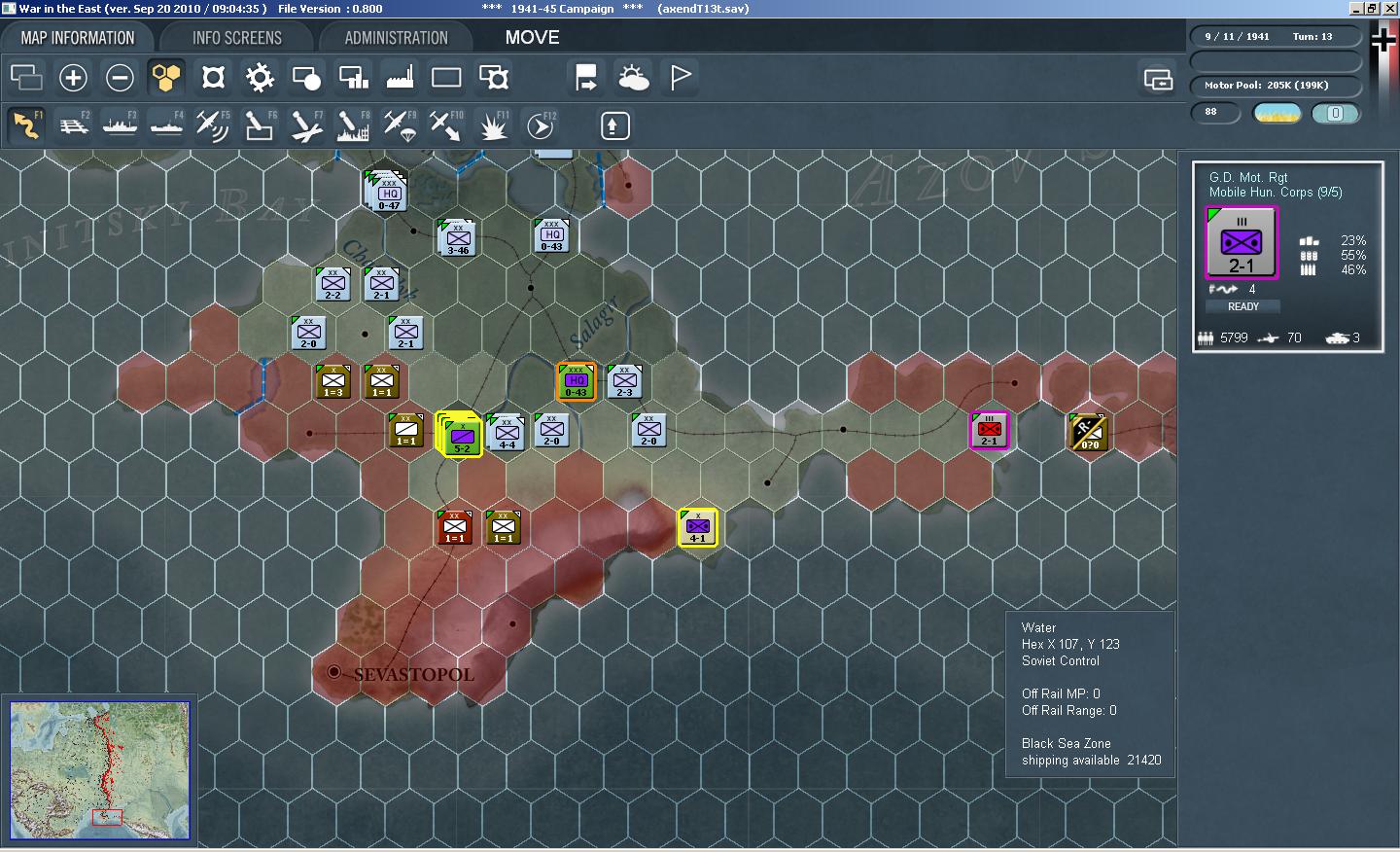This screenshot has height=852, width=1400.
Task: Click the F12 end turn arrow icon
Action: (x=540, y=125)
